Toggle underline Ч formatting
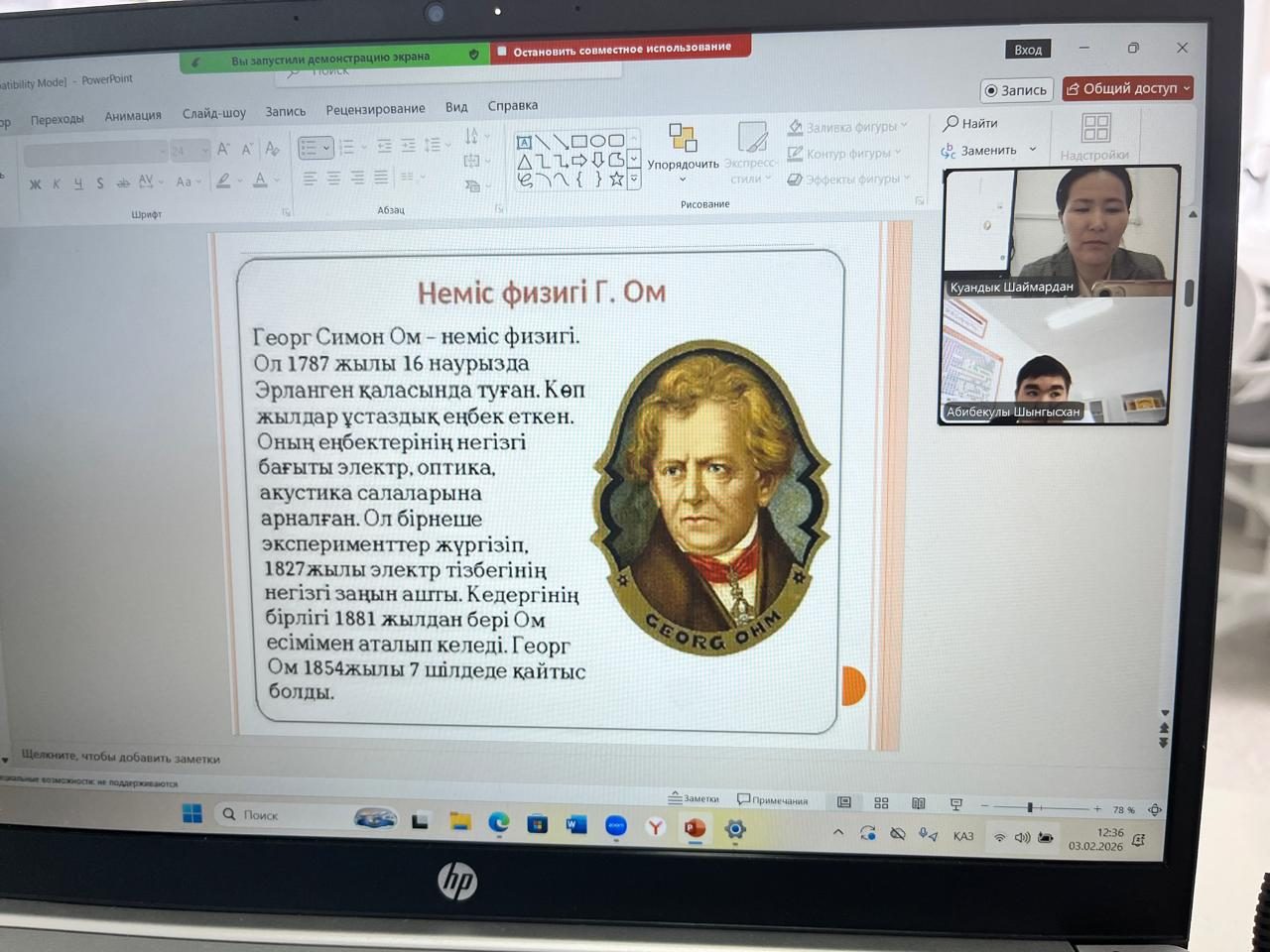Screen dimensions: 1270x952 click(78, 183)
